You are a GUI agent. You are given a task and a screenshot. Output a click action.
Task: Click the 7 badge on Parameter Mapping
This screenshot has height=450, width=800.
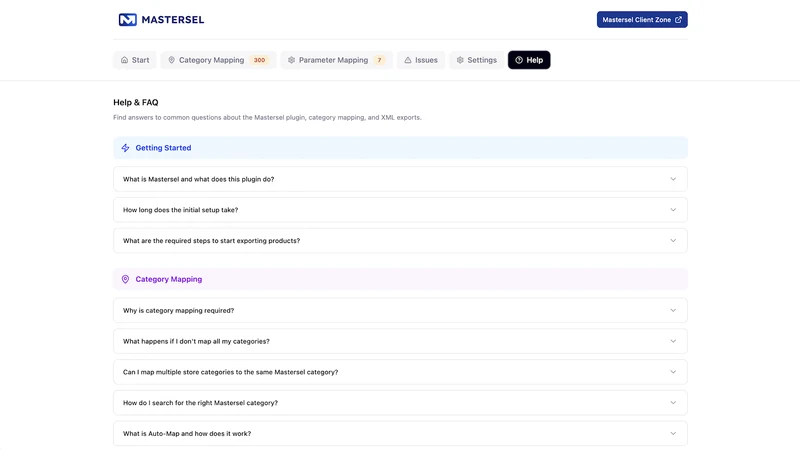click(x=379, y=60)
